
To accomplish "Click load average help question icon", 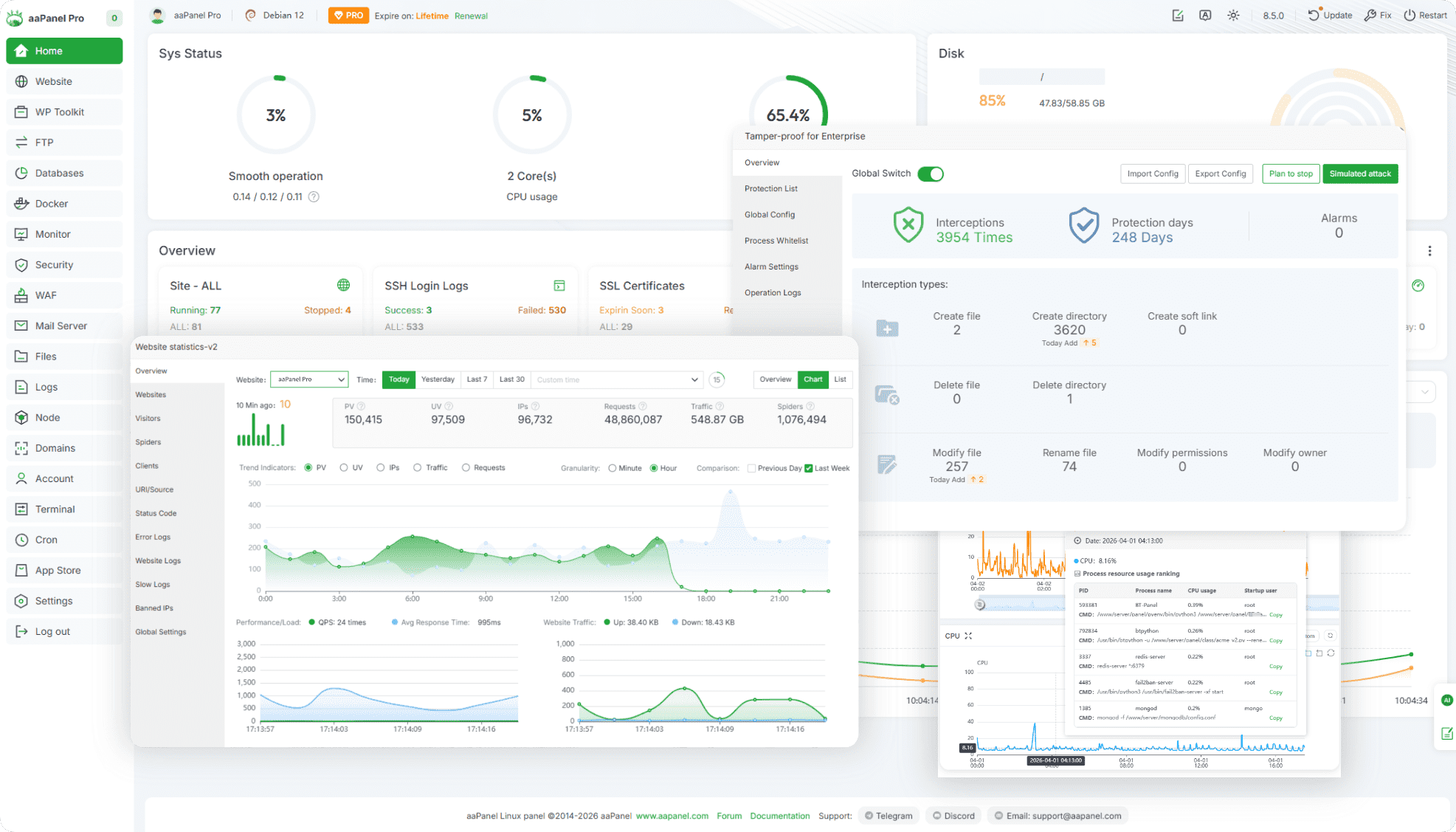I will point(314,197).
